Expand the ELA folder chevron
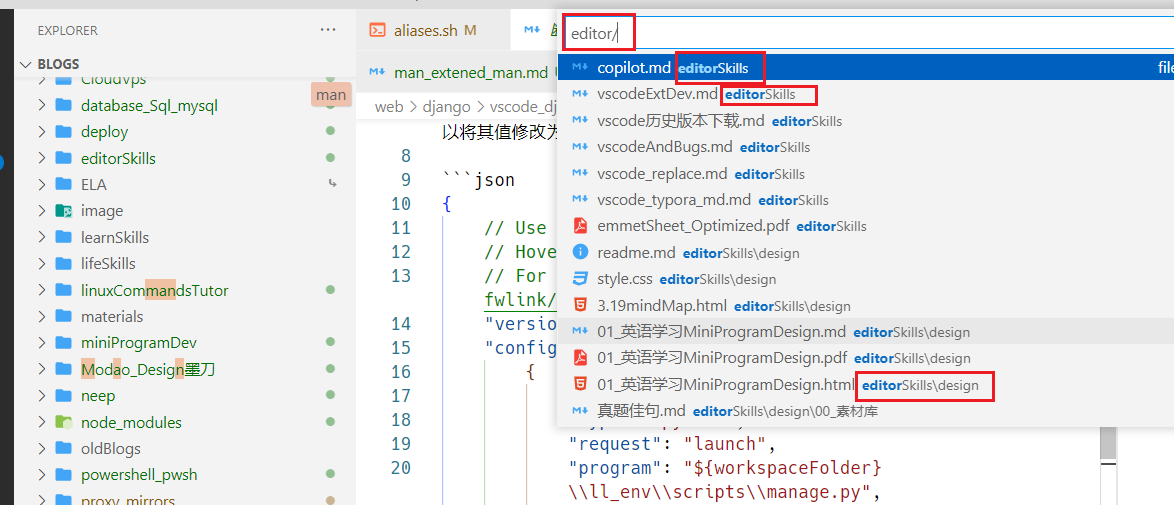Viewport: 1174px width, 505px height. pyautogui.click(x=42, y=184)
